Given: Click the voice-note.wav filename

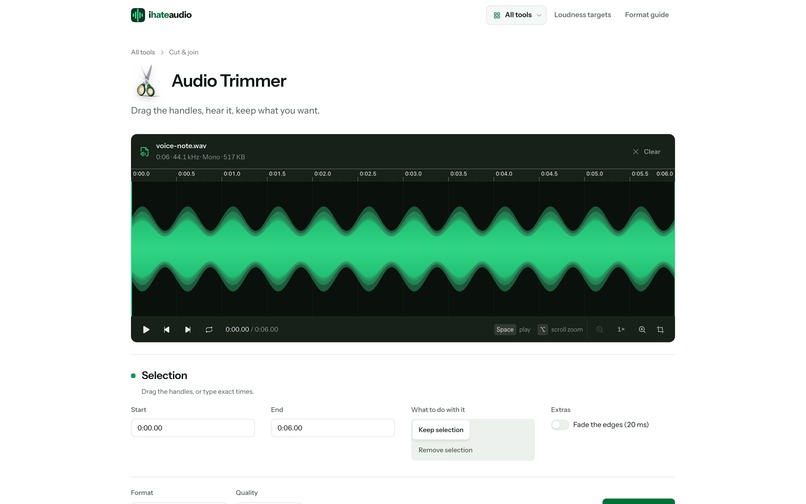Looking at the screenshot, I should pyautogui.click(x=181, y=146).
